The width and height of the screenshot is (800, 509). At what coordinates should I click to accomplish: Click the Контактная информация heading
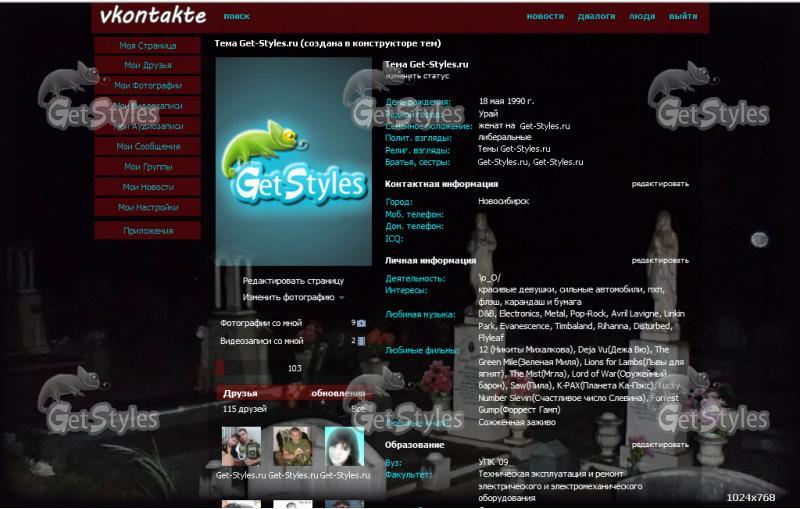[441, 184]
